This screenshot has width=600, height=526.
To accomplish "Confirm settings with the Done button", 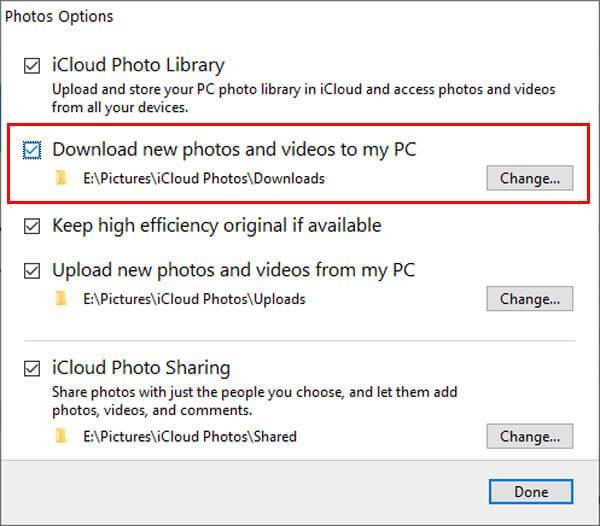I will point(531,491).
